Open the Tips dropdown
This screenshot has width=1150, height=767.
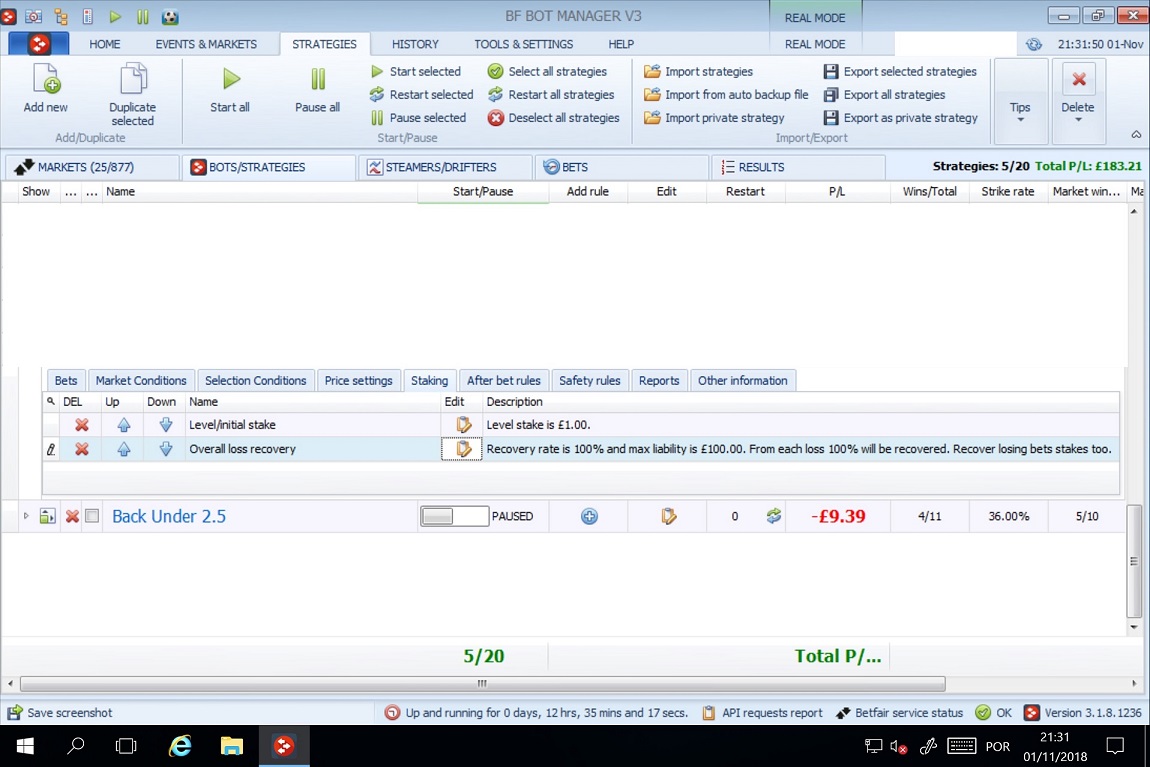click(1020, 101)
